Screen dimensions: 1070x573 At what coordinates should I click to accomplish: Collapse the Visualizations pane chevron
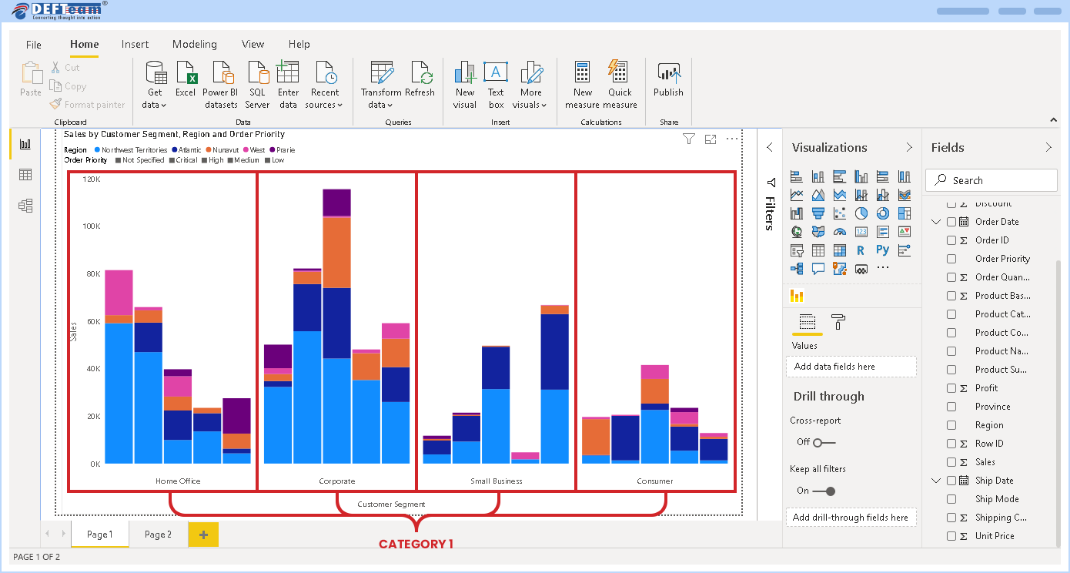point(908,148)
